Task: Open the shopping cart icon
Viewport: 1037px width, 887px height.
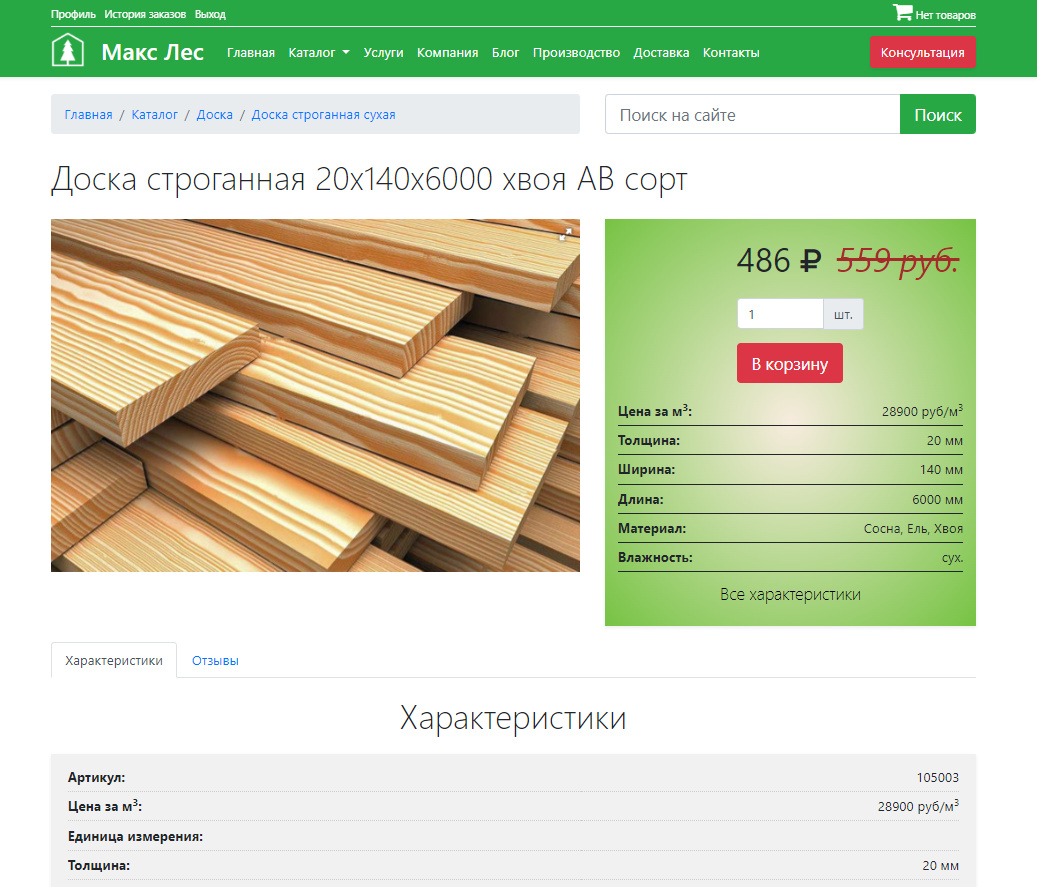Action: pyautogui.click(x=902, y=13)
